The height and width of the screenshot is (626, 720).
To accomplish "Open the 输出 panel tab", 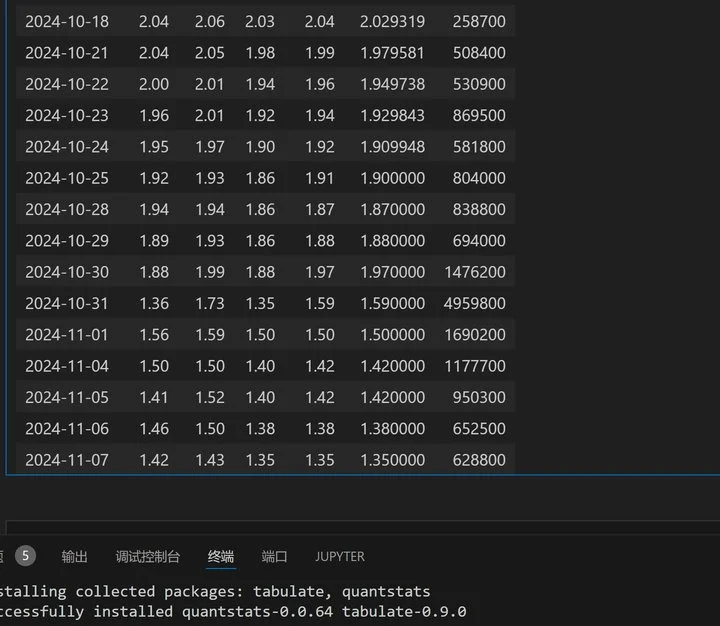I will [74, 557].
